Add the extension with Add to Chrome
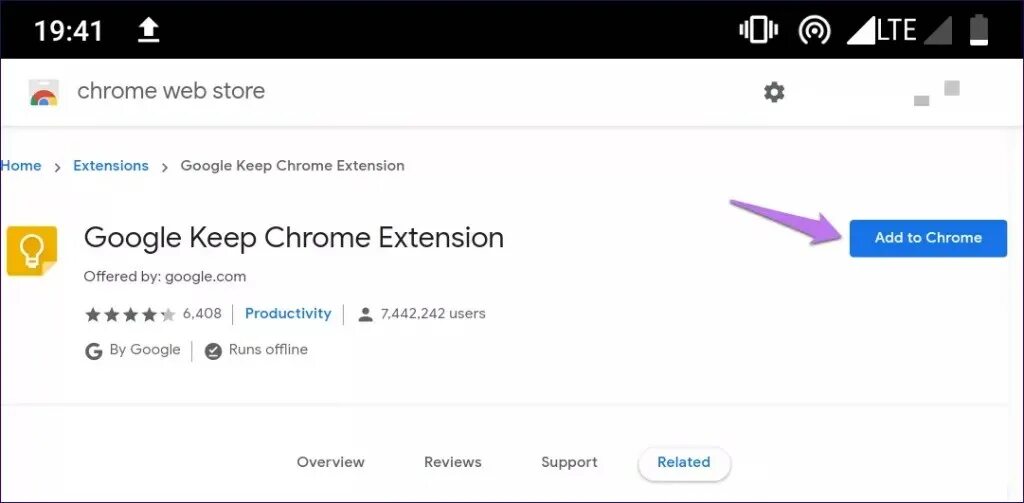Viewport: 1024px width, 503px height. (x=928, y=238)
